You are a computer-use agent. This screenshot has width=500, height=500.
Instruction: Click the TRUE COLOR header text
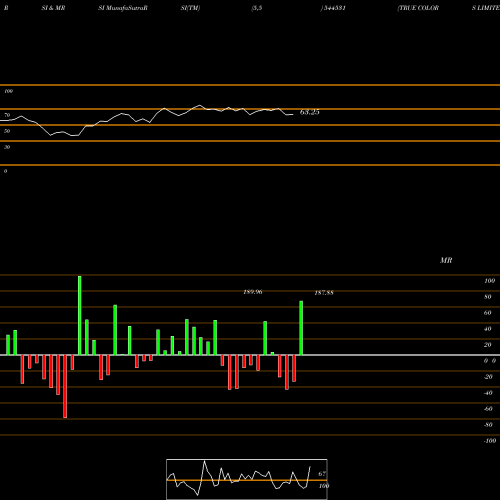(x=418, y=8)
